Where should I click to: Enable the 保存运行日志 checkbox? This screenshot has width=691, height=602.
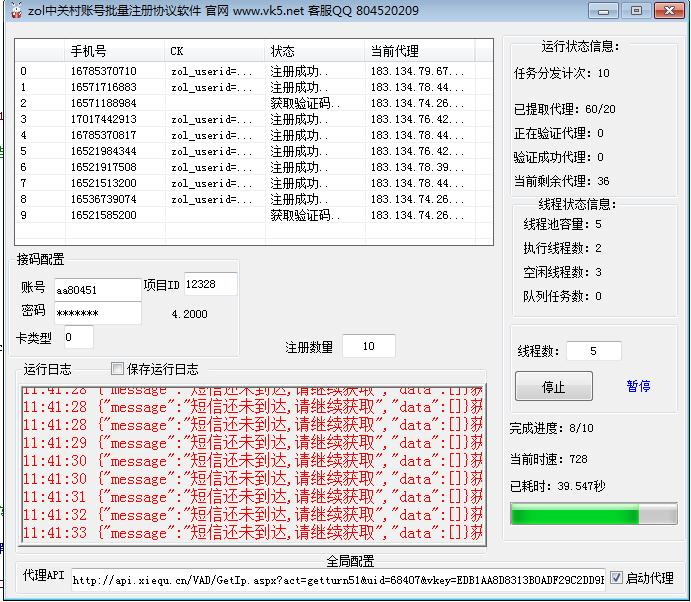tap(117, 368)
